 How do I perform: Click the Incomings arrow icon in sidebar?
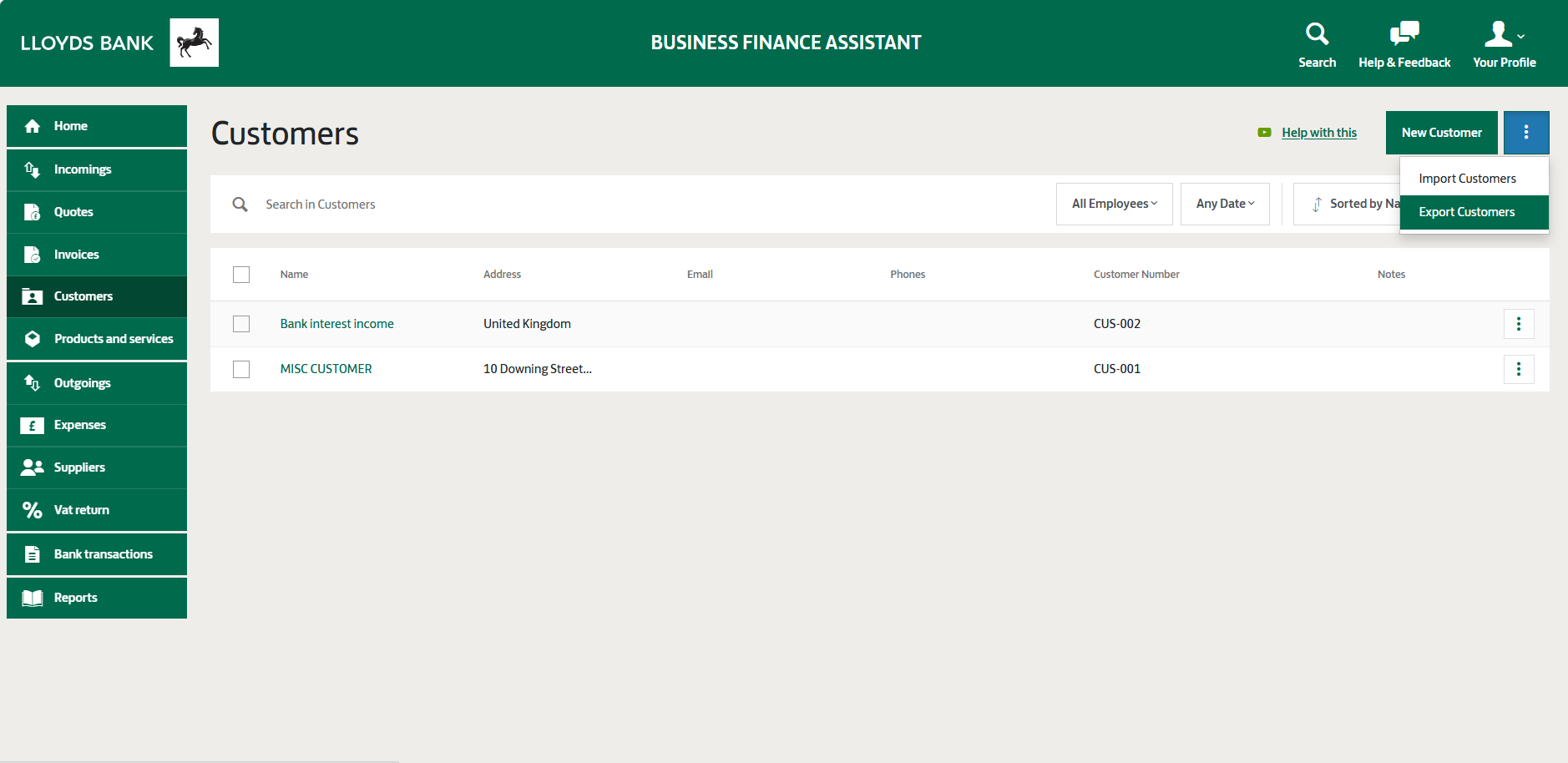pyautogui.click(x=33, y=169)
